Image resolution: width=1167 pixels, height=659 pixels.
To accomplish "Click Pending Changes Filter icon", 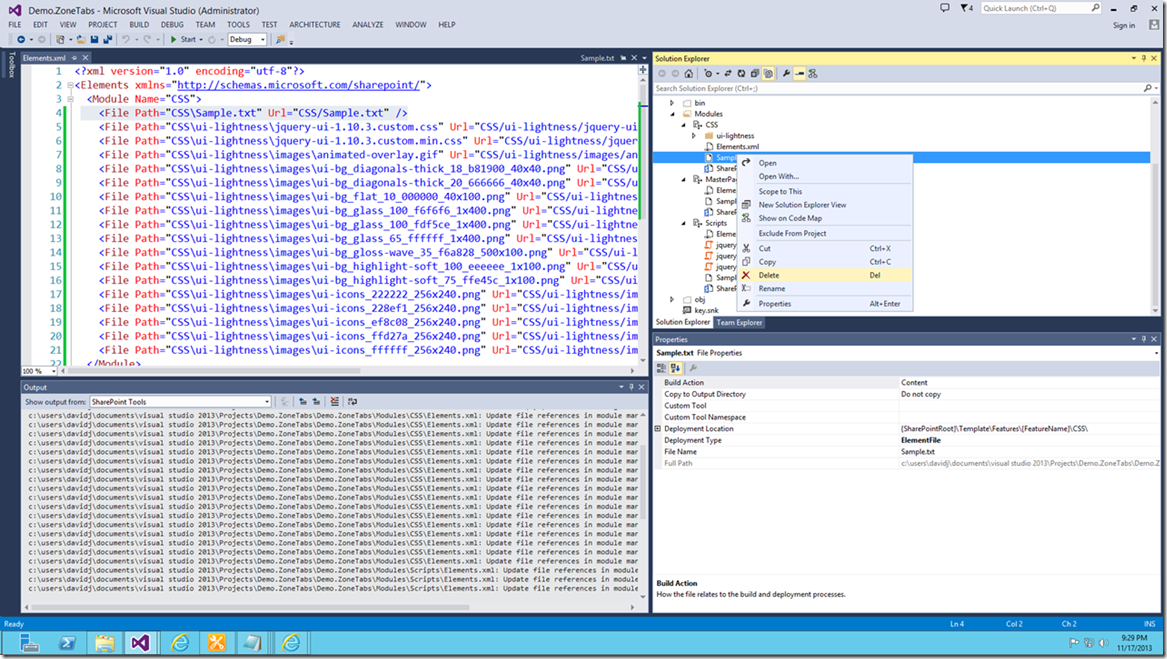I will [708, 74].
